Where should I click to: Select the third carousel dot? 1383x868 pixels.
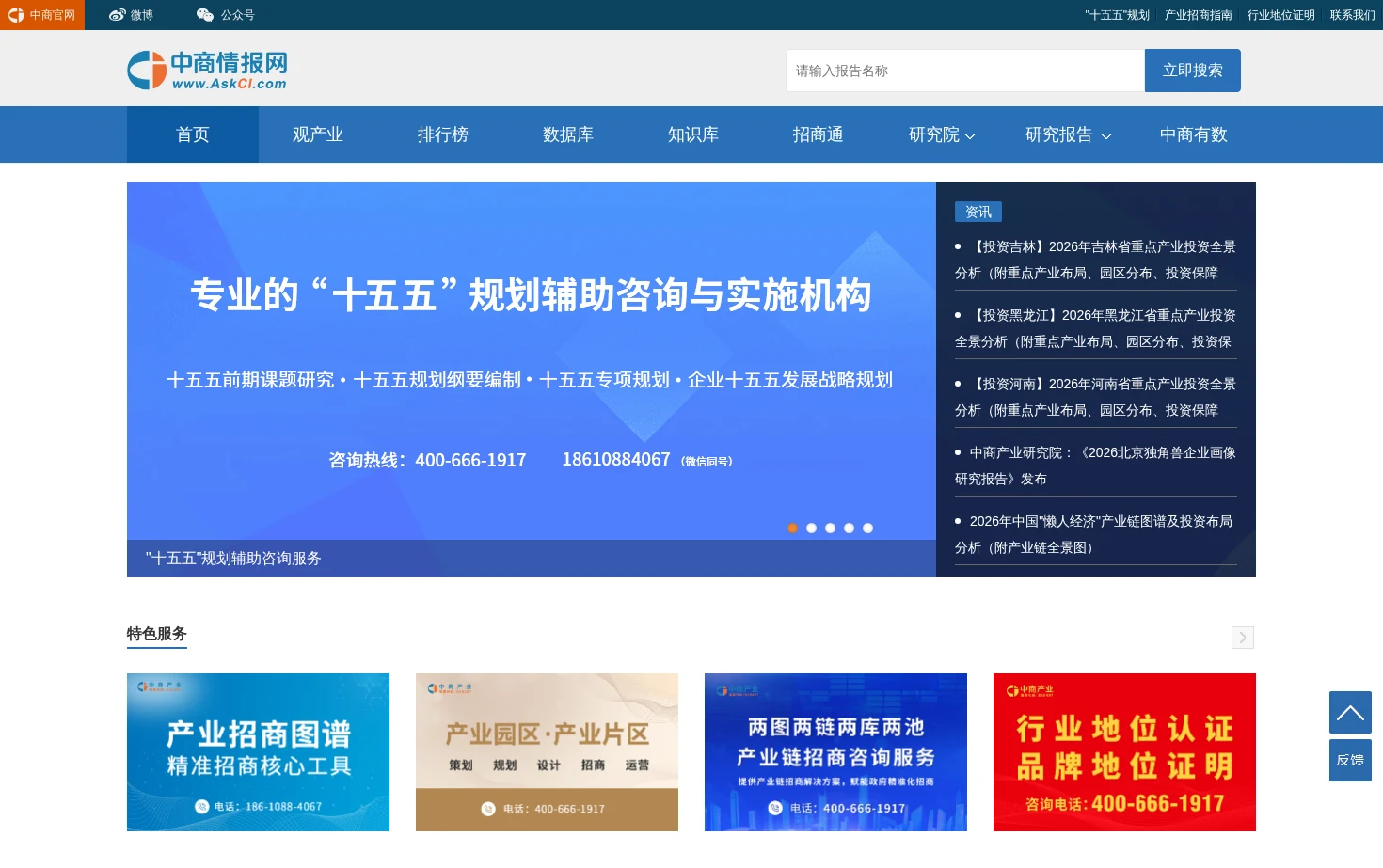(x=830, y=528)
